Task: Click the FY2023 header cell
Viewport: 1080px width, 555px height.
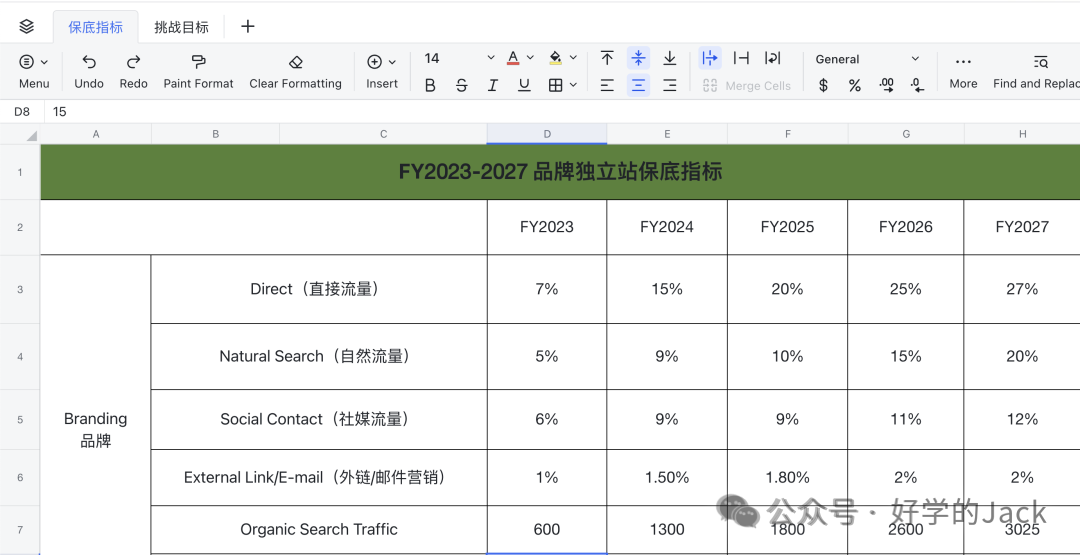Action: click(547, 227)
